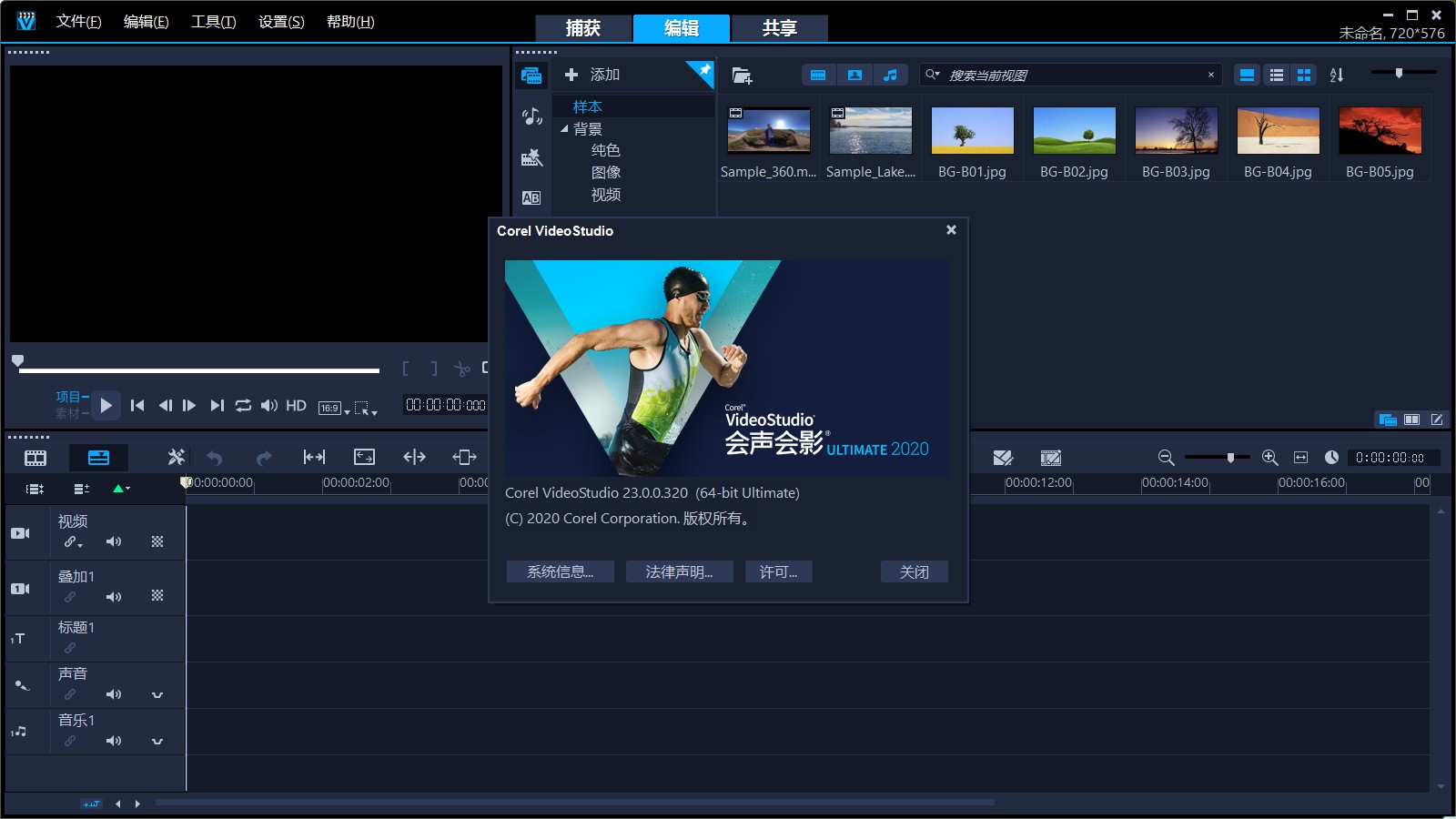The width and height of the screenshot is (1456, 819).
Task: Open the Sound library panel icon
Action: tap(531, 116)
